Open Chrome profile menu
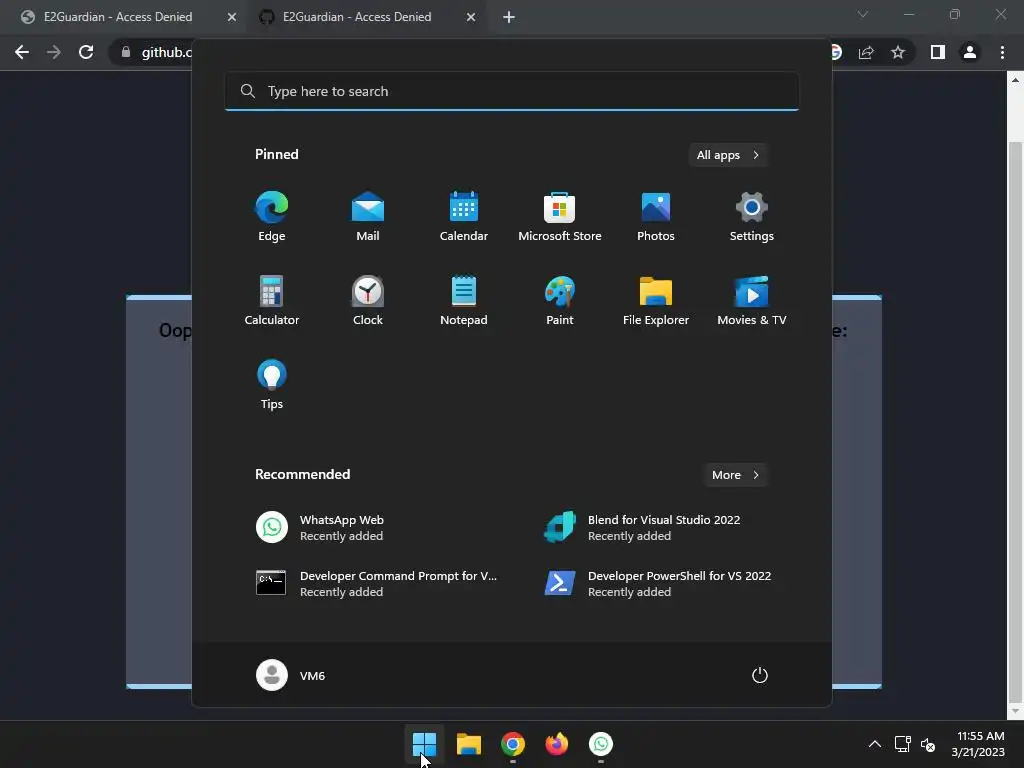The image size is (1024, 768). coord(970,52)
